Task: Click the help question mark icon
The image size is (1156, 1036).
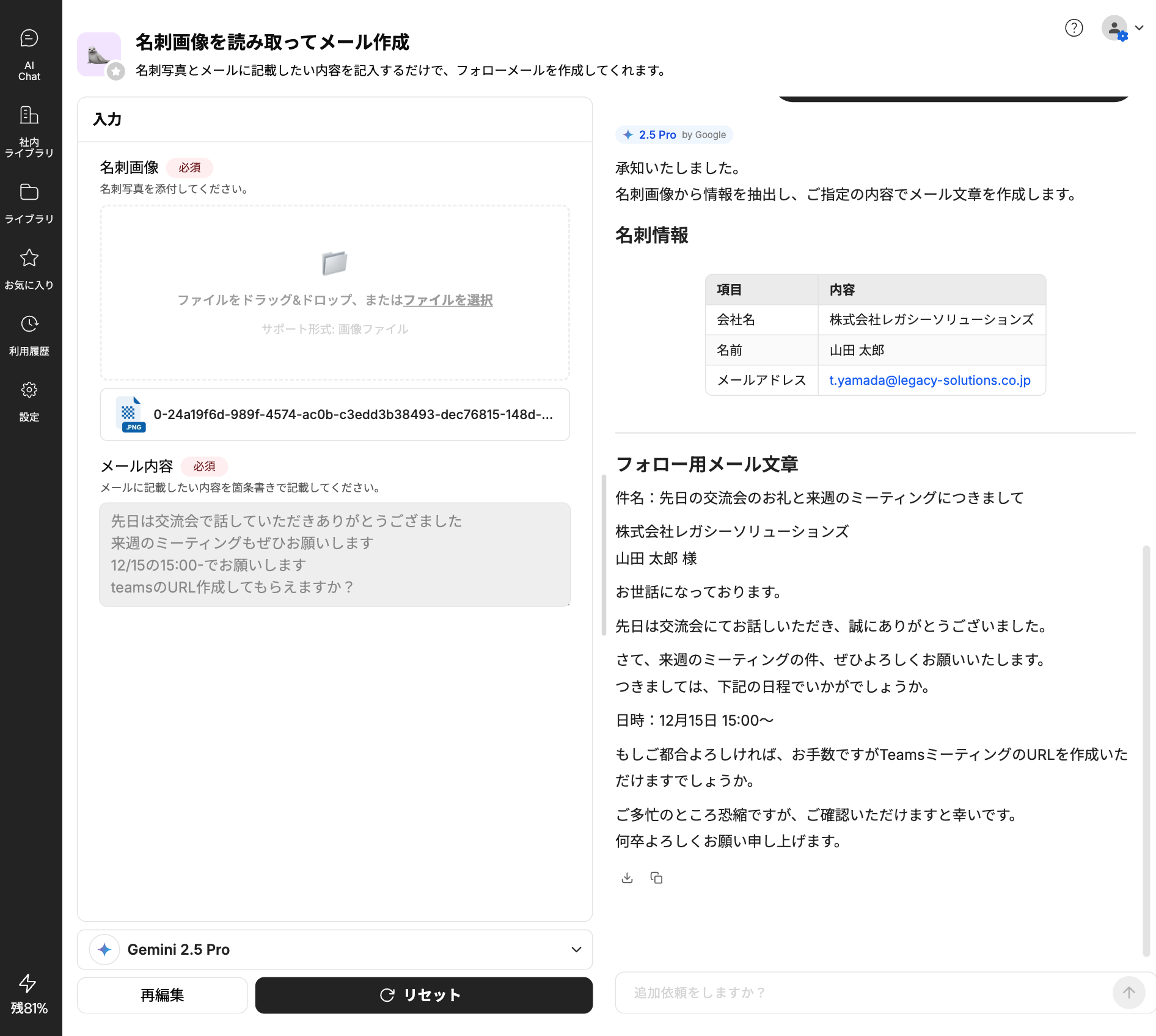Action: point(1074,28)
